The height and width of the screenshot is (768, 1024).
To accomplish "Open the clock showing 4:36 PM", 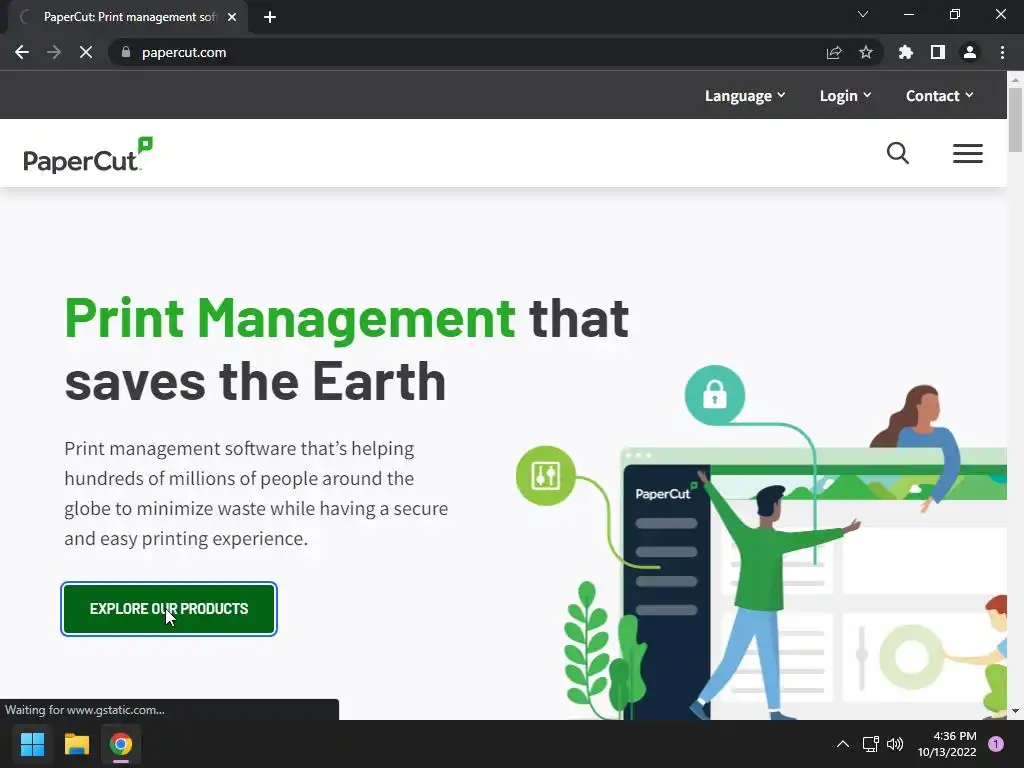I will pos(947,744).
